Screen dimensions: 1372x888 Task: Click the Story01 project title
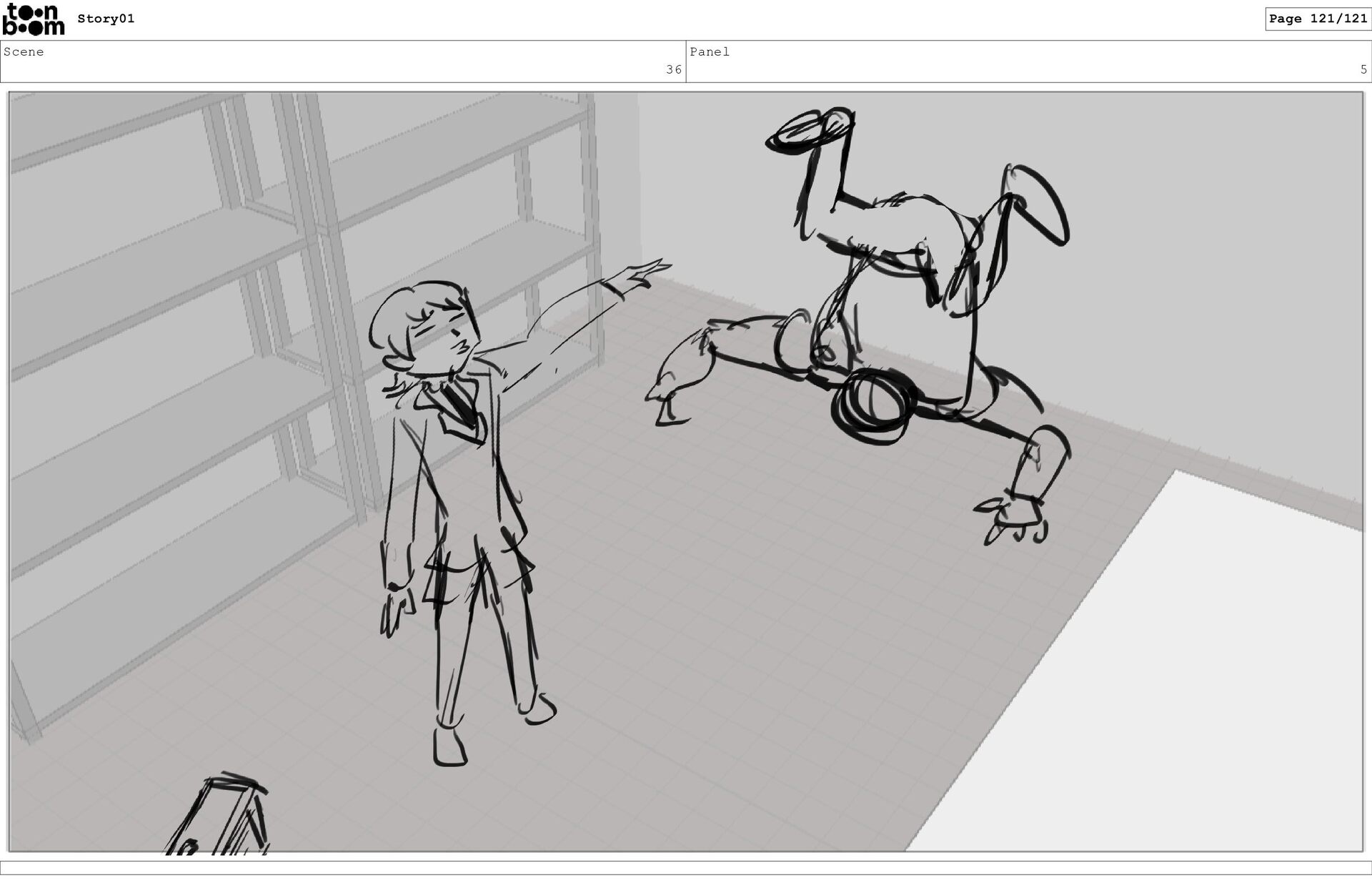point(106,19)
